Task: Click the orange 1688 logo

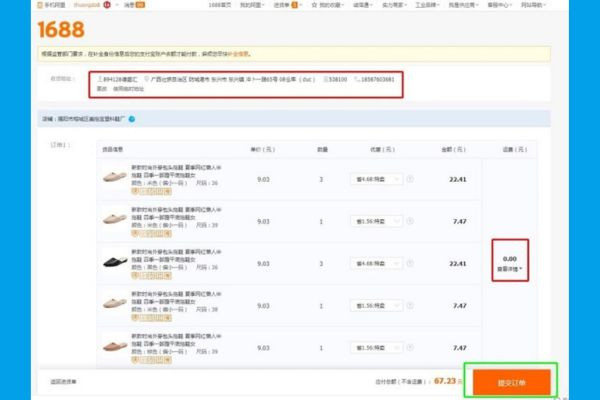Action: (x=61, y=29)
